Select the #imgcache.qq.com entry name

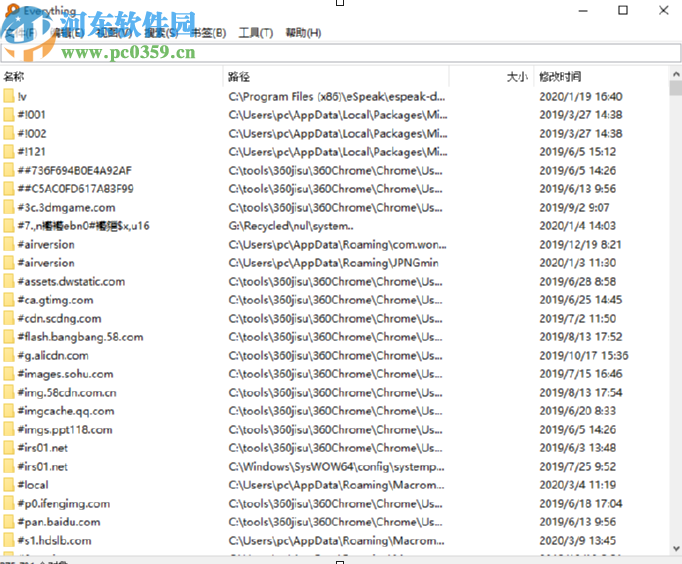[66, 411]
